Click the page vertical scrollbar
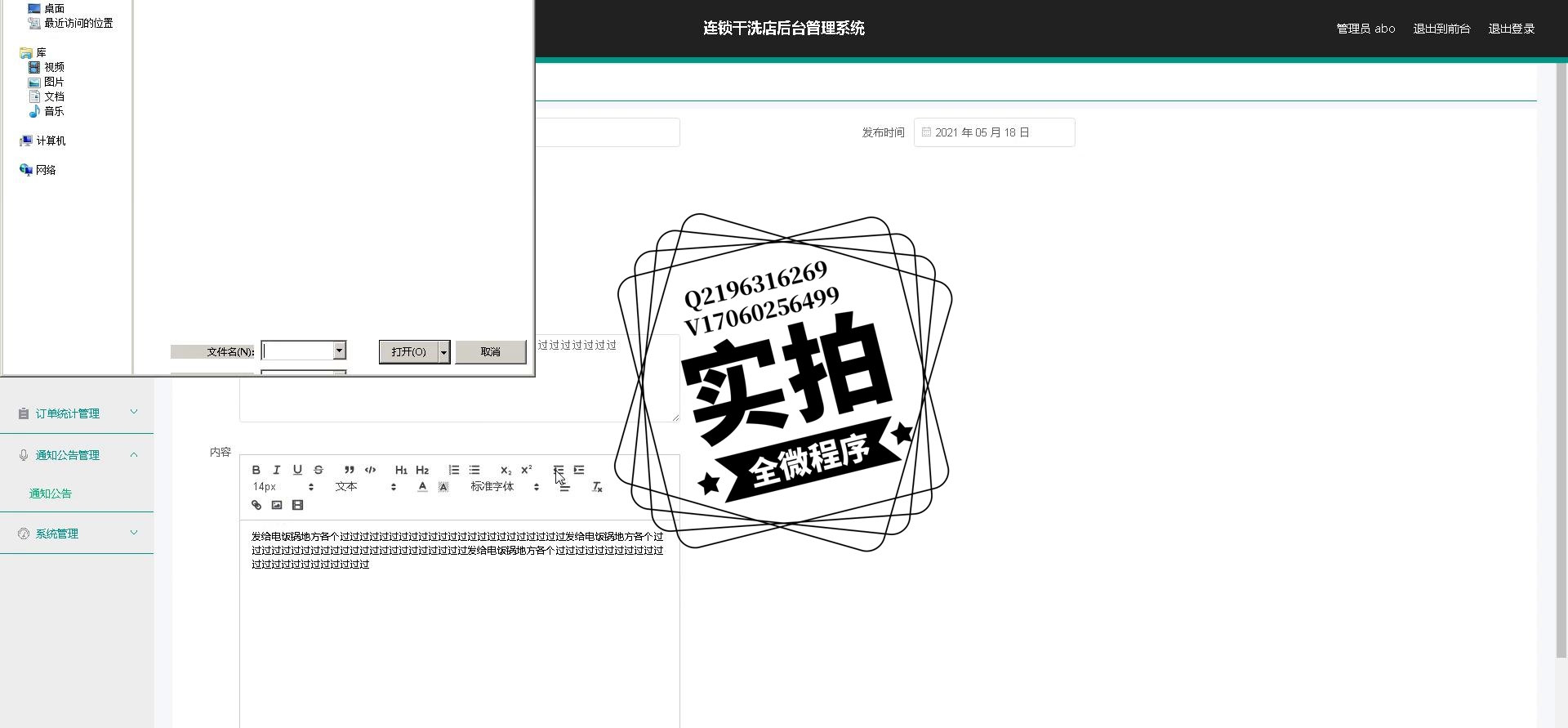 (x=1561, y=360)
